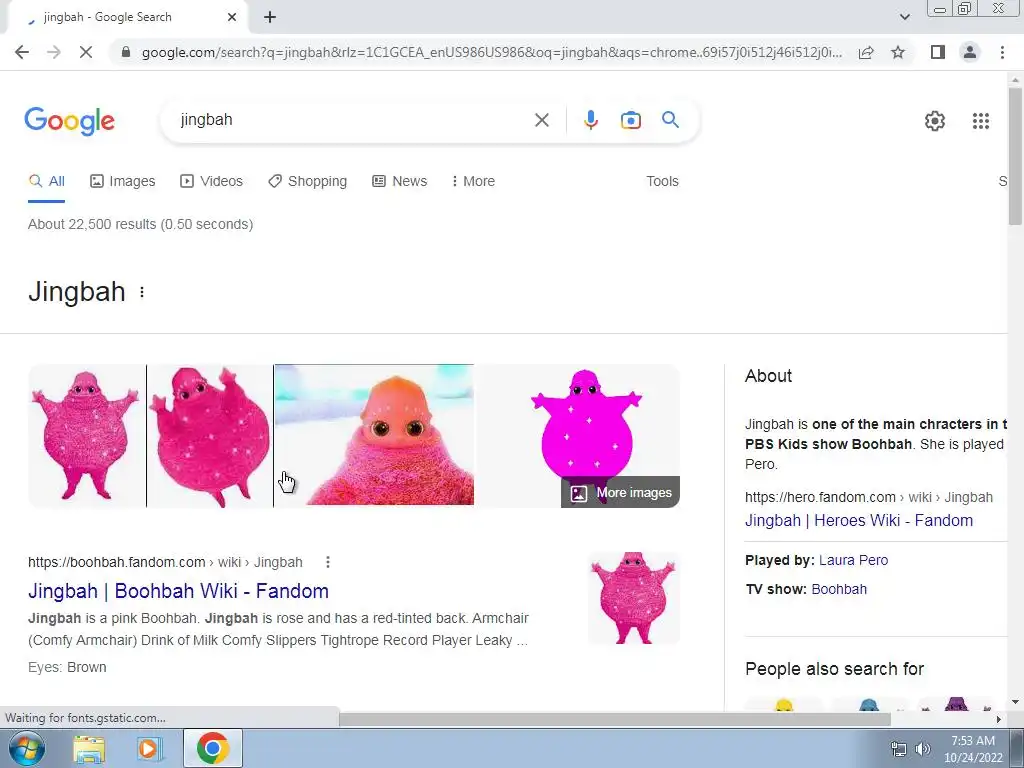1024x768 pixels.
Task: Open the second tilted Jingbah image
Action: click(x=210, y=436)
